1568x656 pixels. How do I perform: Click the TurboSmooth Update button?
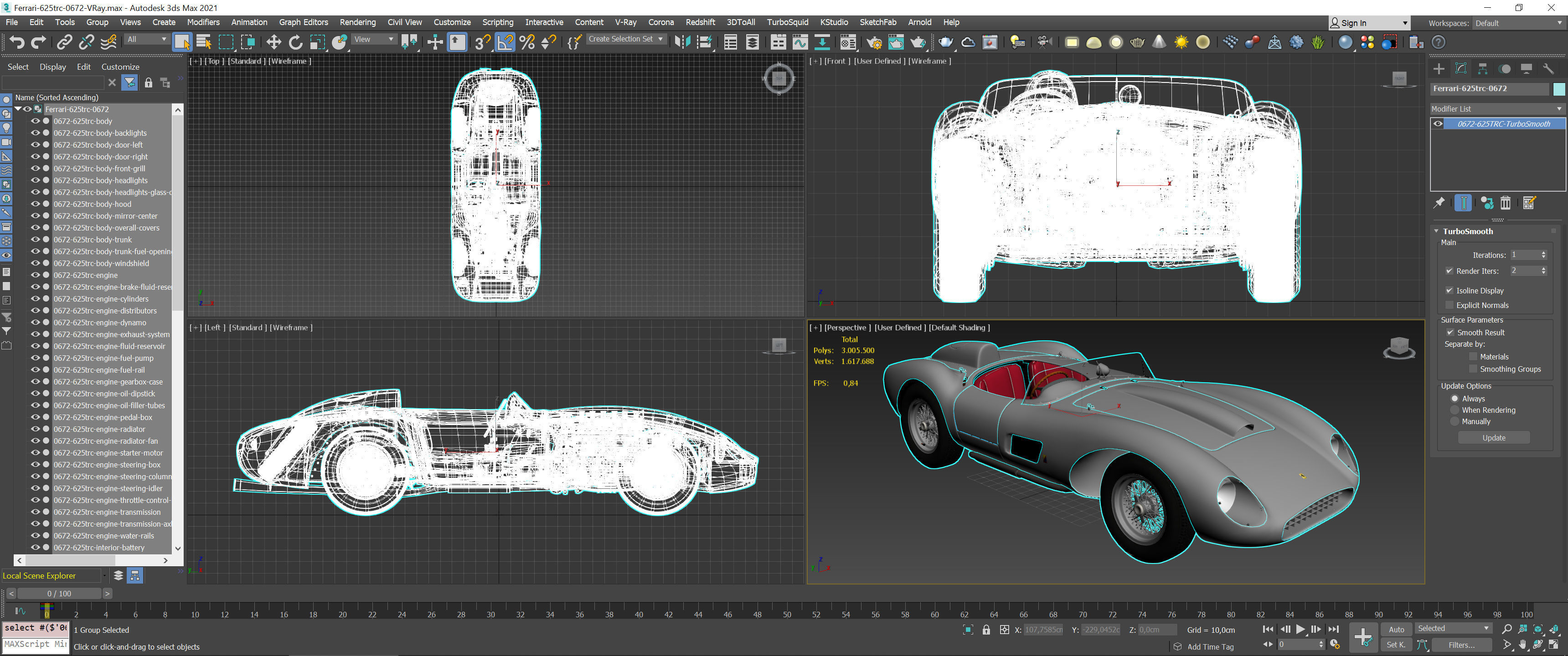pos(1494,437)
